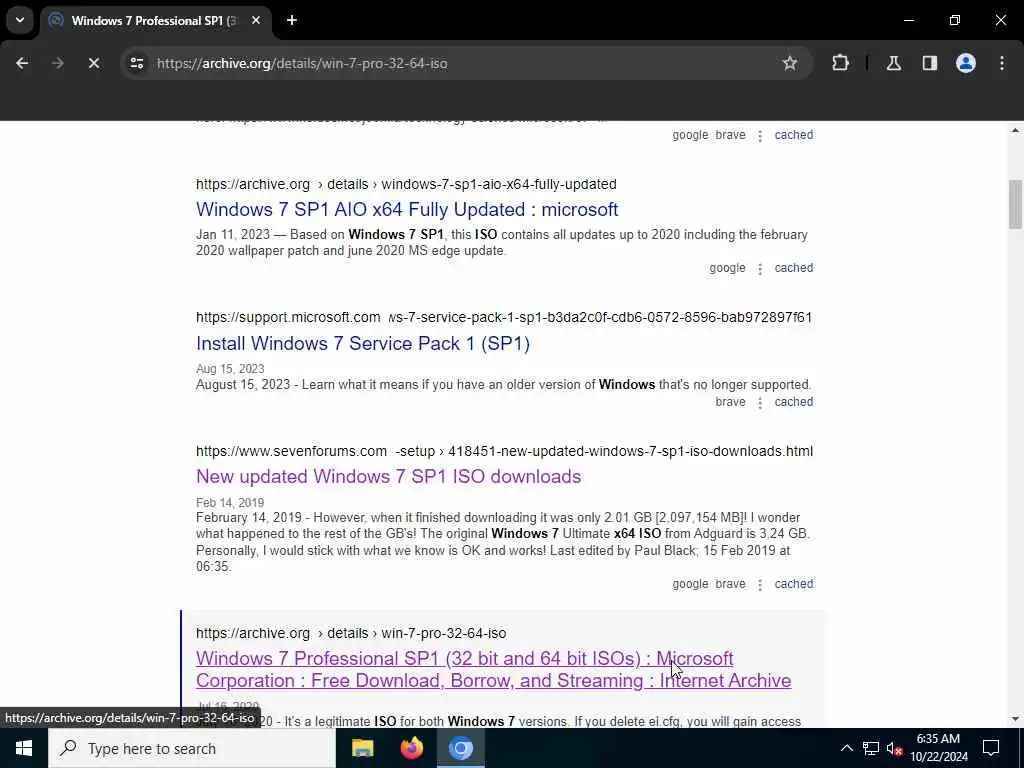The height and width of the screenshot is (768, 1024).
Task: Launch Firefox from the taskbar
Action: [411, 748]
